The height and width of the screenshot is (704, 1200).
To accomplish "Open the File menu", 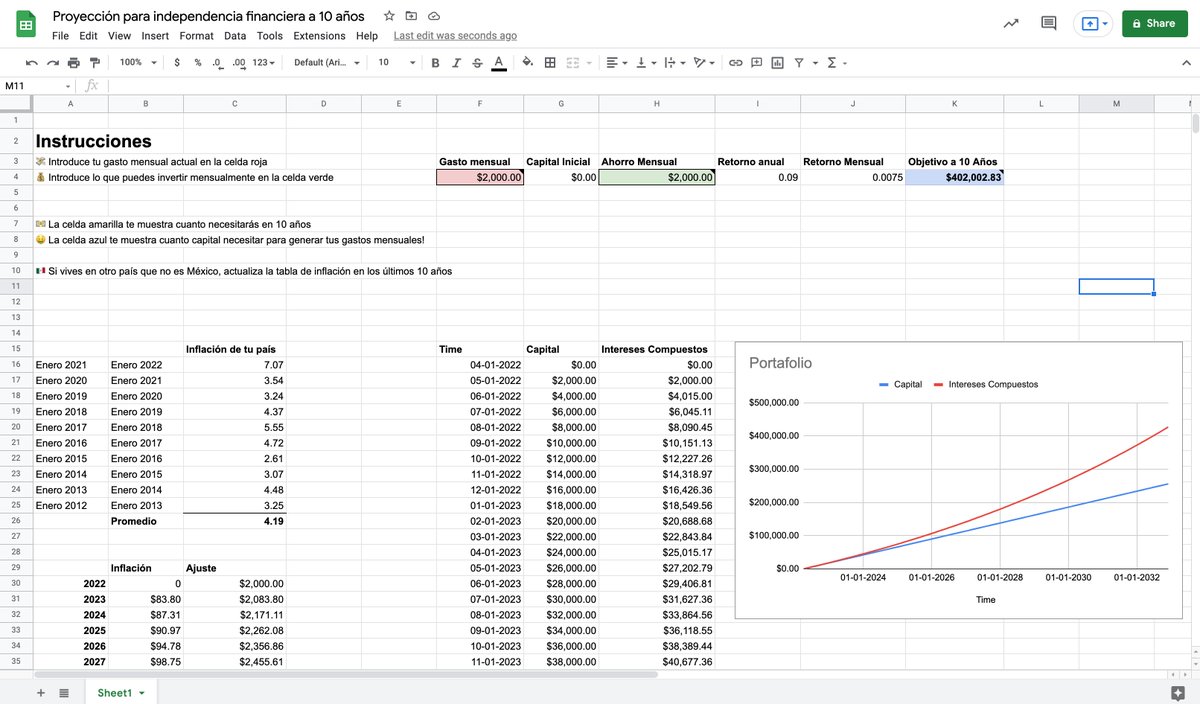I will point(60,36).
